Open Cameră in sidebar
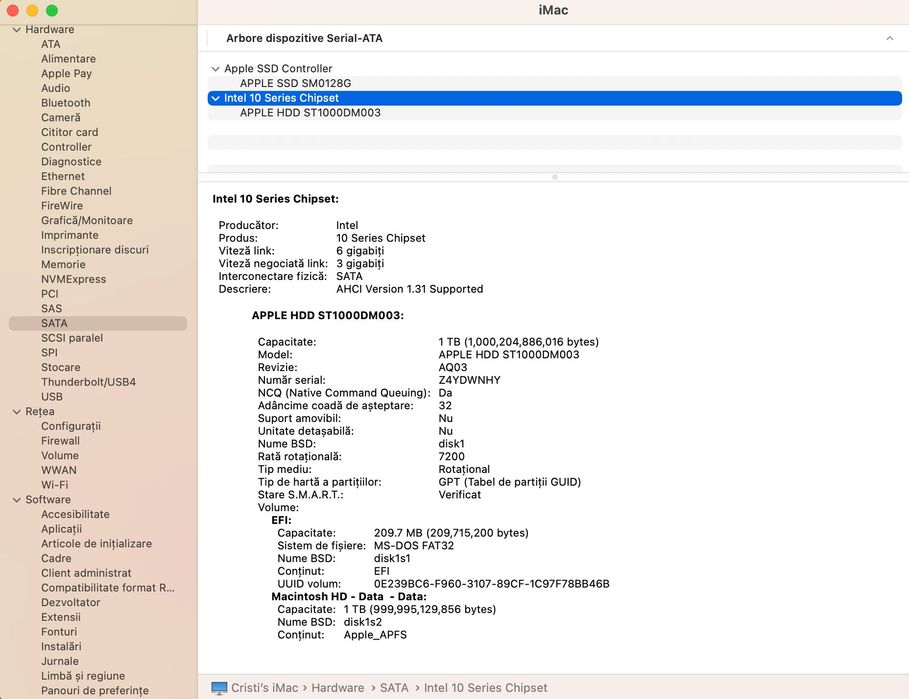 click(60, 118)
